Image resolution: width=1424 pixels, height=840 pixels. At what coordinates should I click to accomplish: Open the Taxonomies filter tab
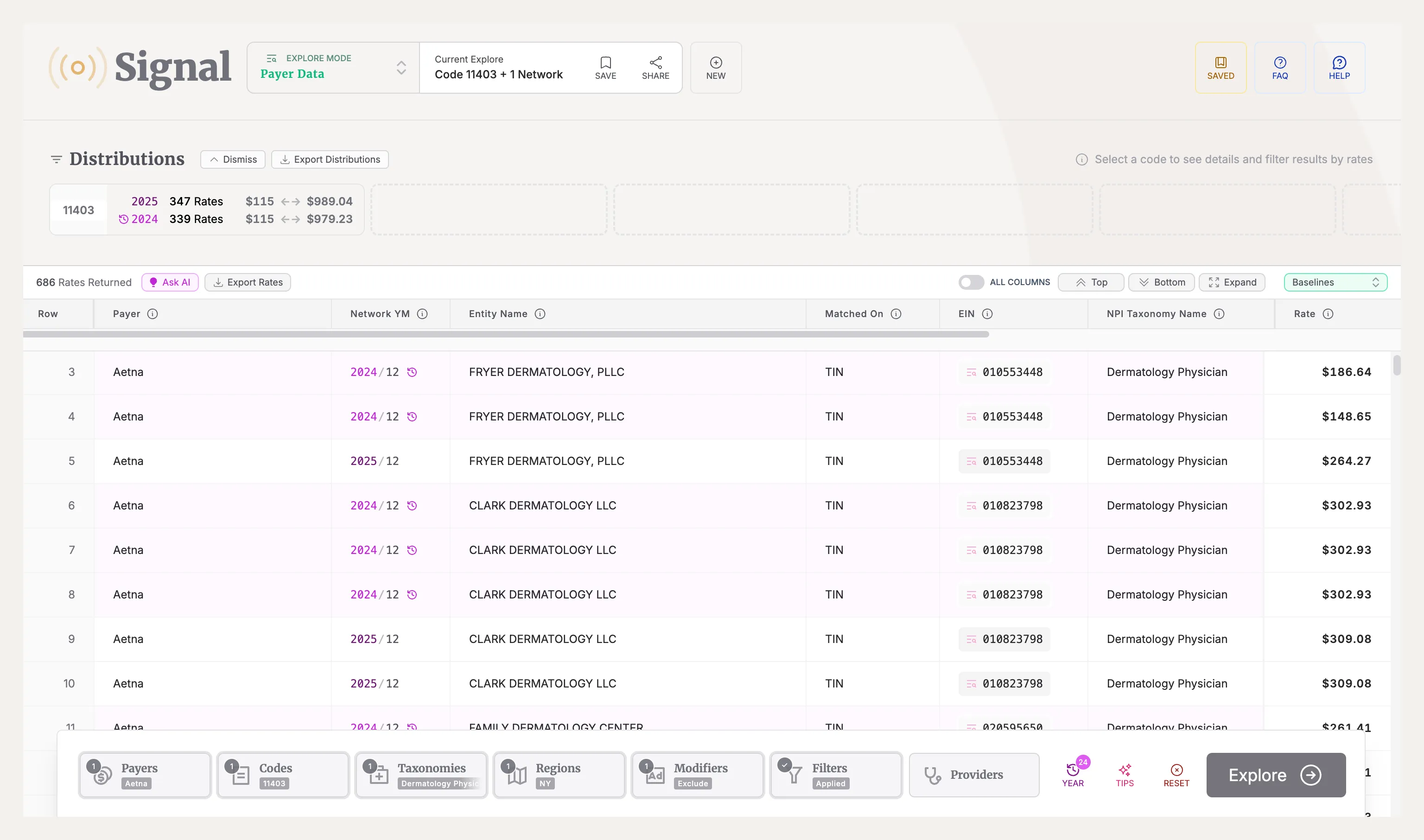point(421,775)
